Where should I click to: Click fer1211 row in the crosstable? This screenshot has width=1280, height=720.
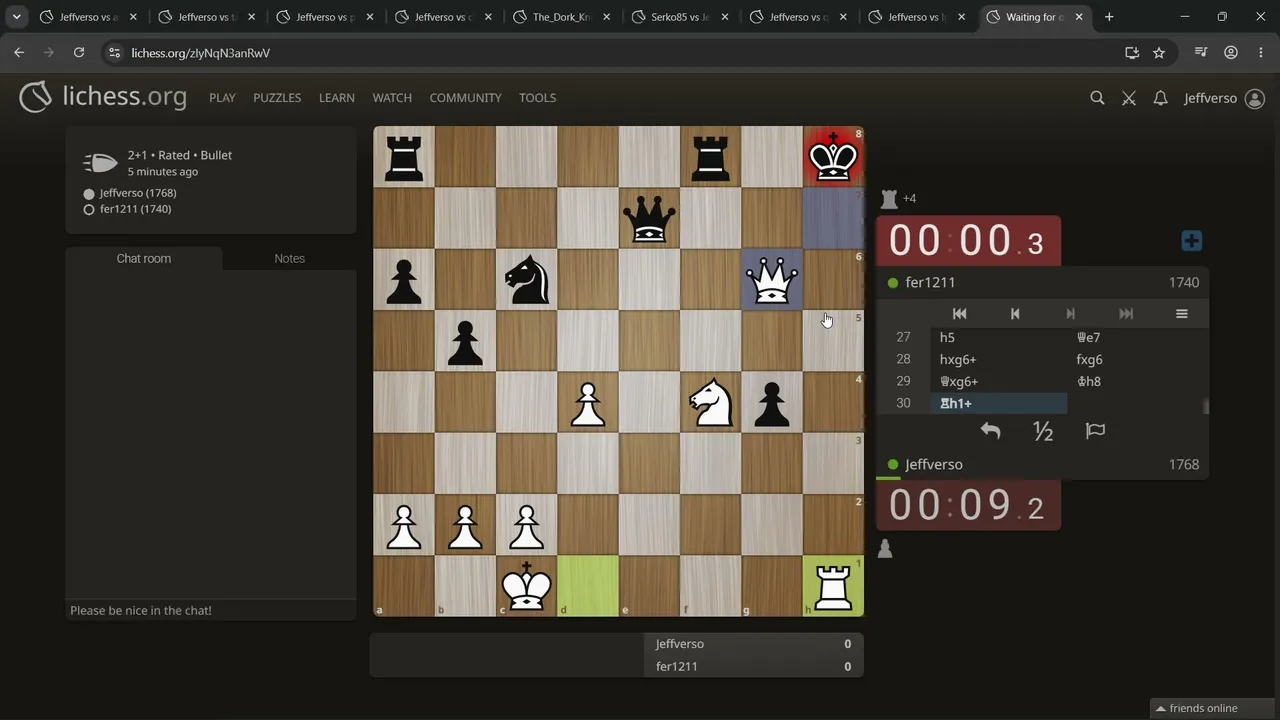[x=754, y=666]
